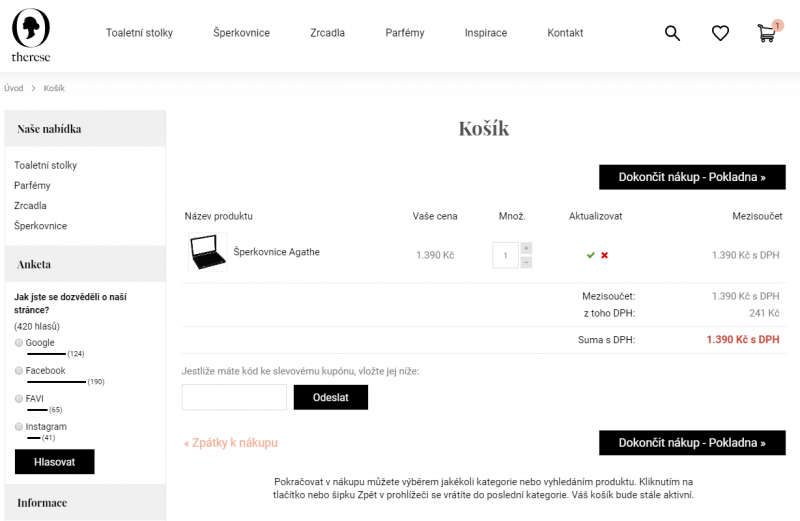Select the Facebook poll option
Viewport: 800px width, 521px height.
click(19, 371)
